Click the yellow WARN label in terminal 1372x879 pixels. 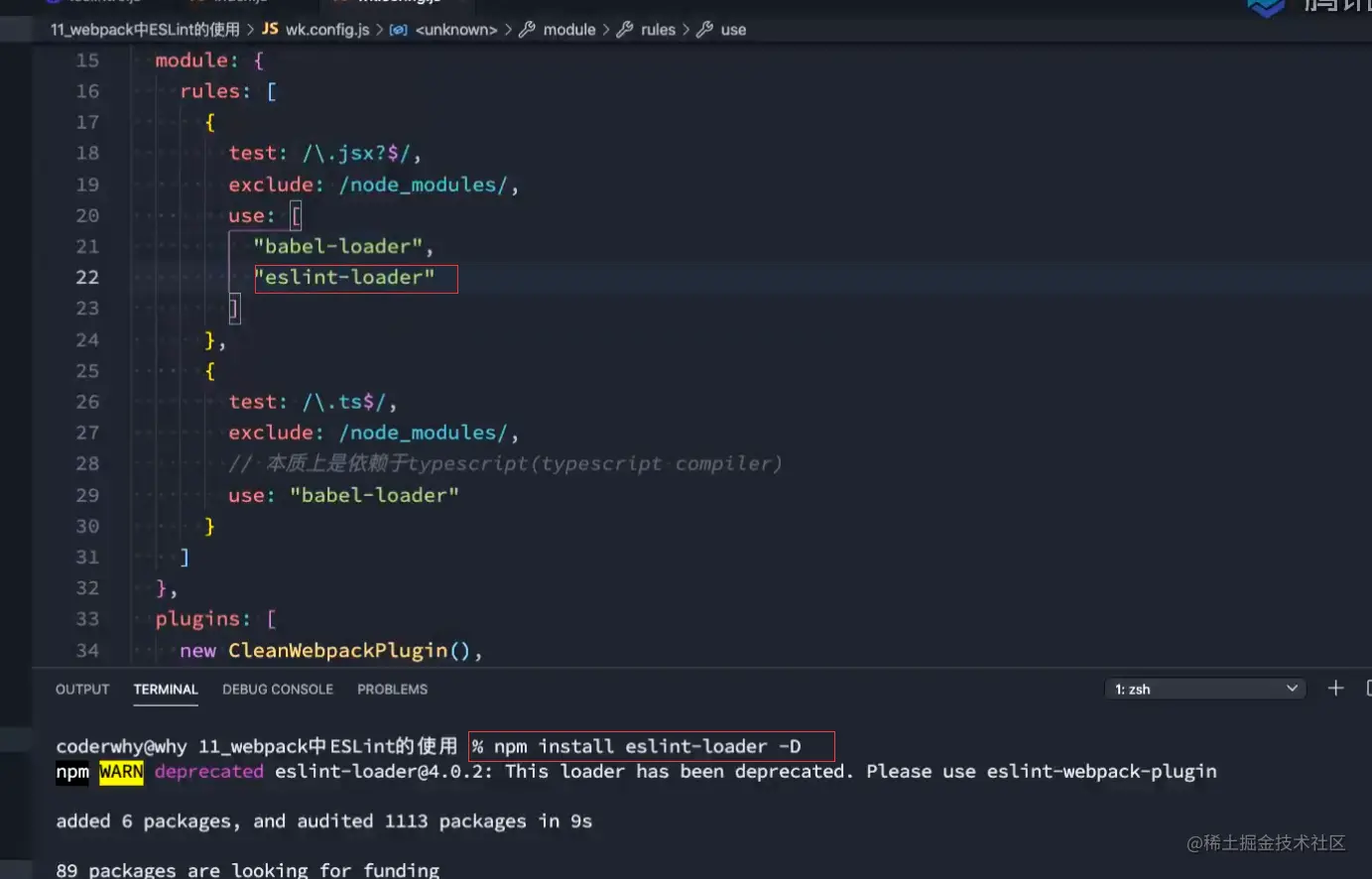(121, 771)
